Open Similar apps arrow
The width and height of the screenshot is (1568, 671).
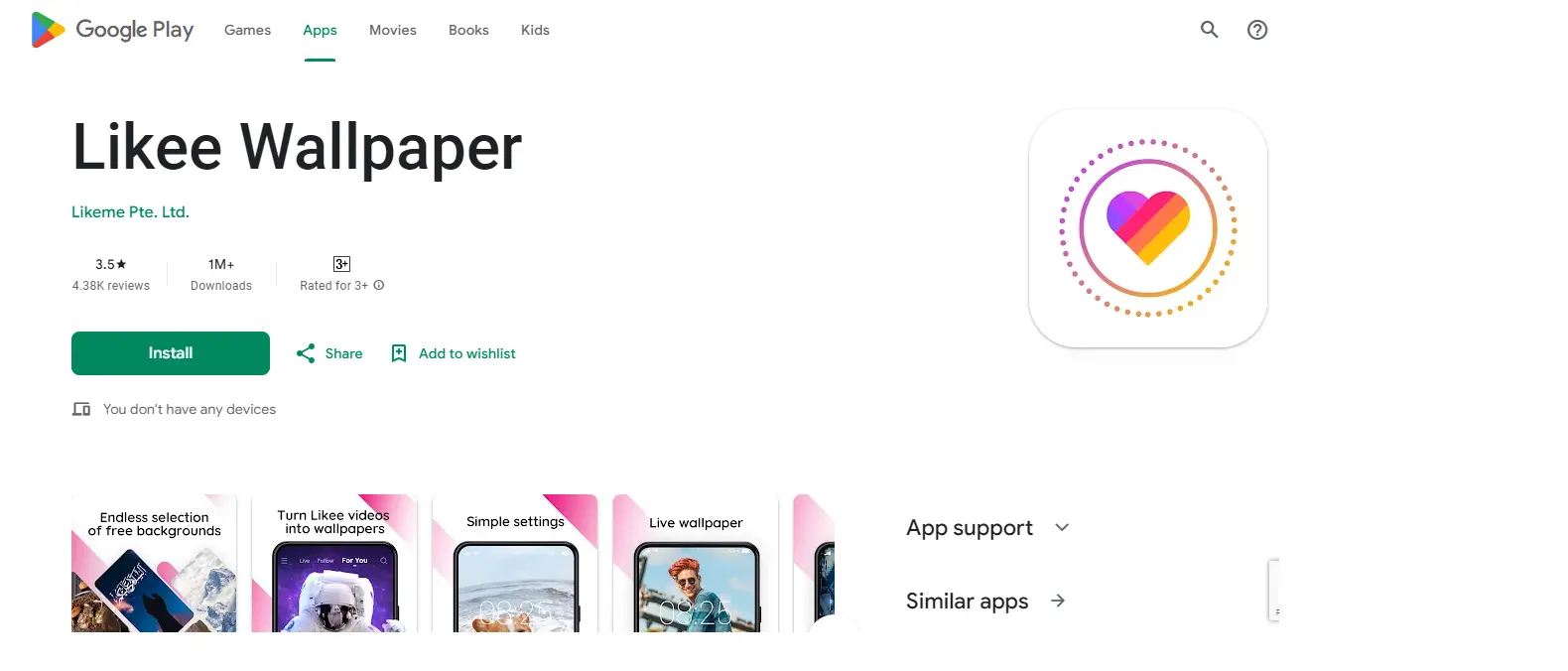[x=1058, y=601]
